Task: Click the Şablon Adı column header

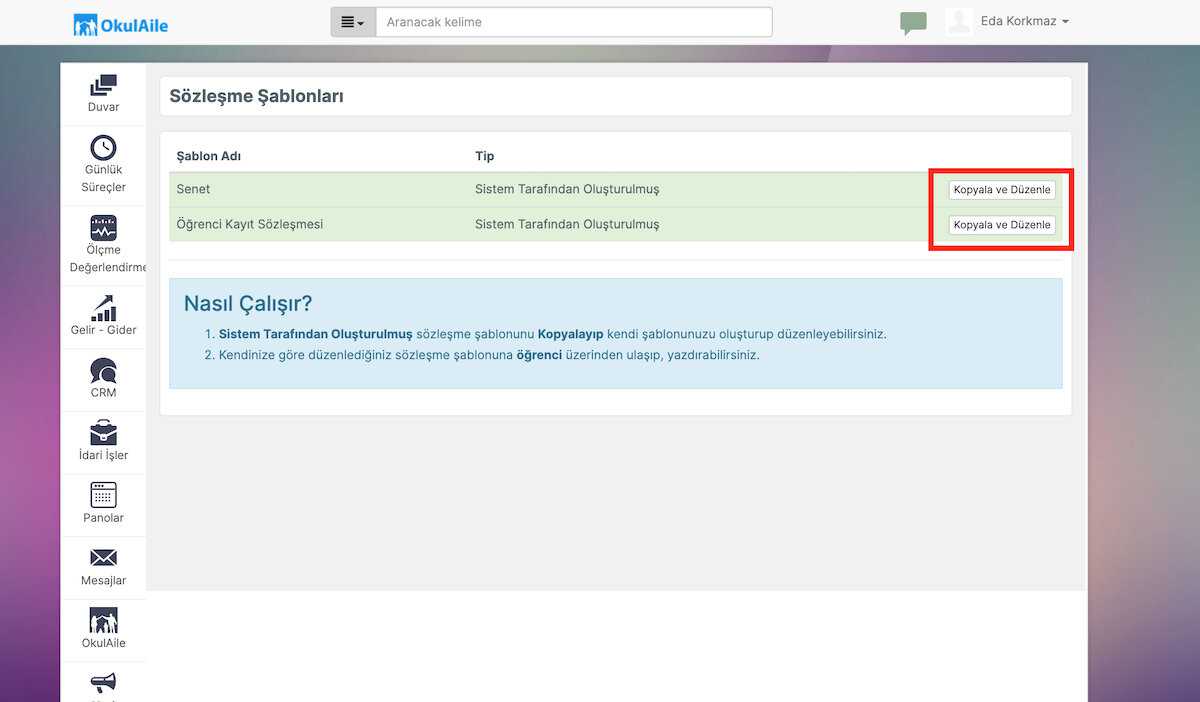Action: pyautogui.click(x=208, y=156)
